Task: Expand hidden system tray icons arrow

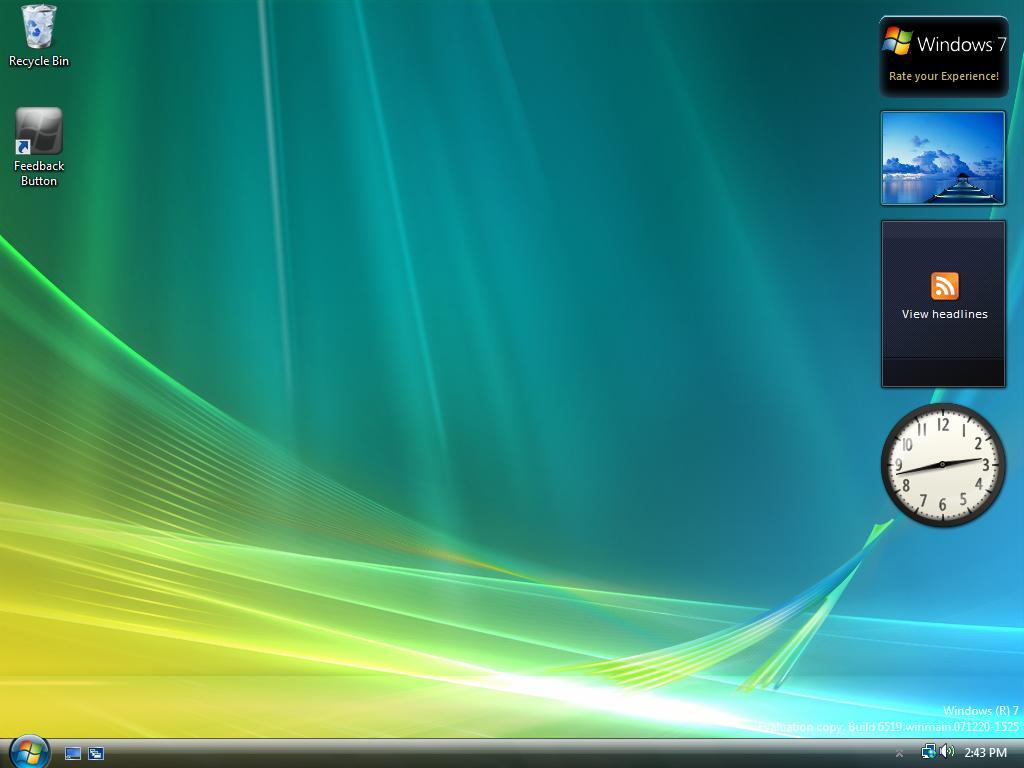Action: click(899, 753)
